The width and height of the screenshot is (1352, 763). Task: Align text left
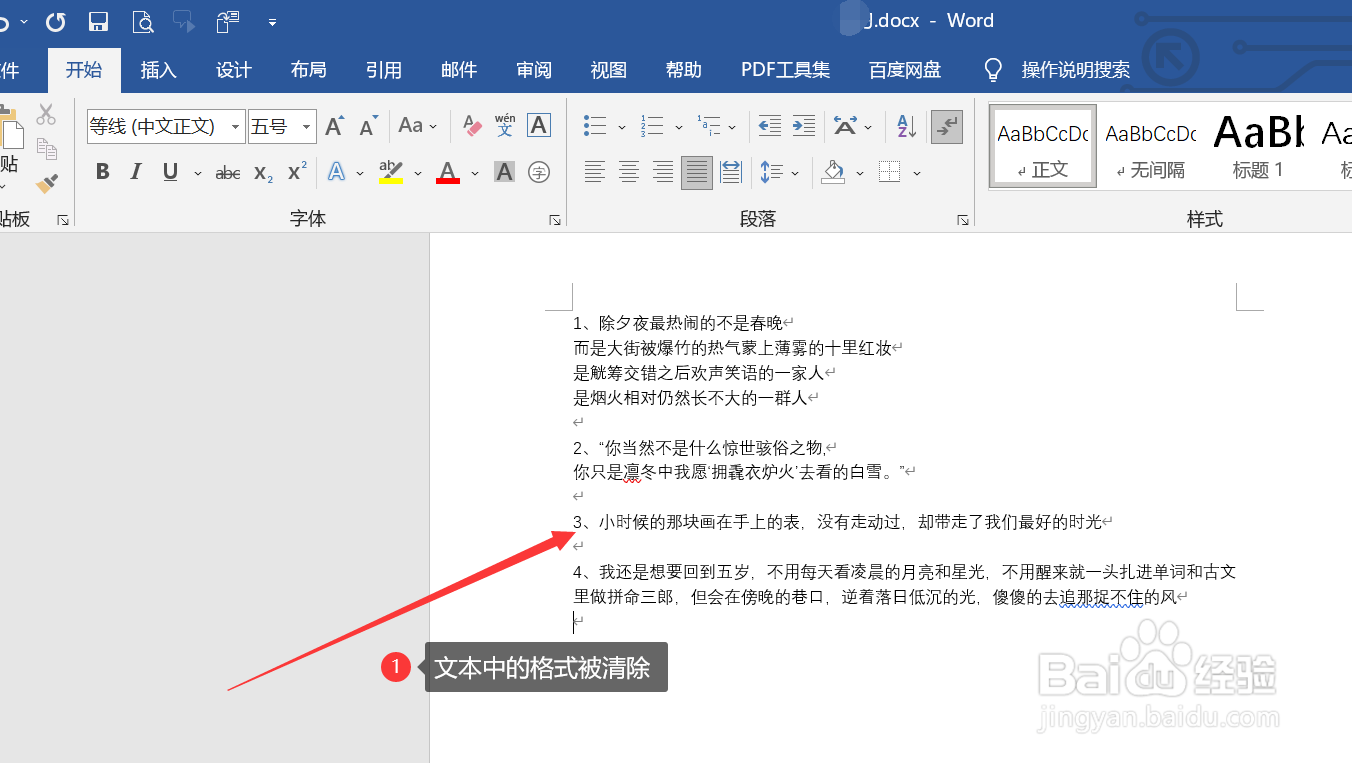click(595, 172)
